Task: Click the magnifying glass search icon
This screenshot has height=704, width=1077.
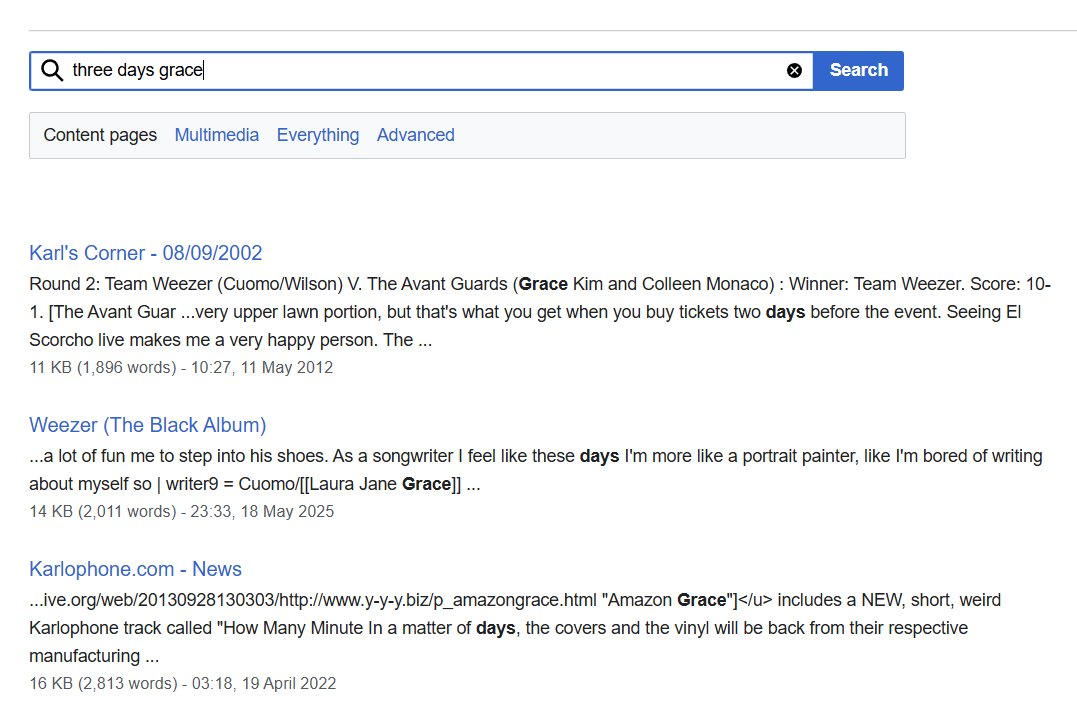Action: (52, 70)
